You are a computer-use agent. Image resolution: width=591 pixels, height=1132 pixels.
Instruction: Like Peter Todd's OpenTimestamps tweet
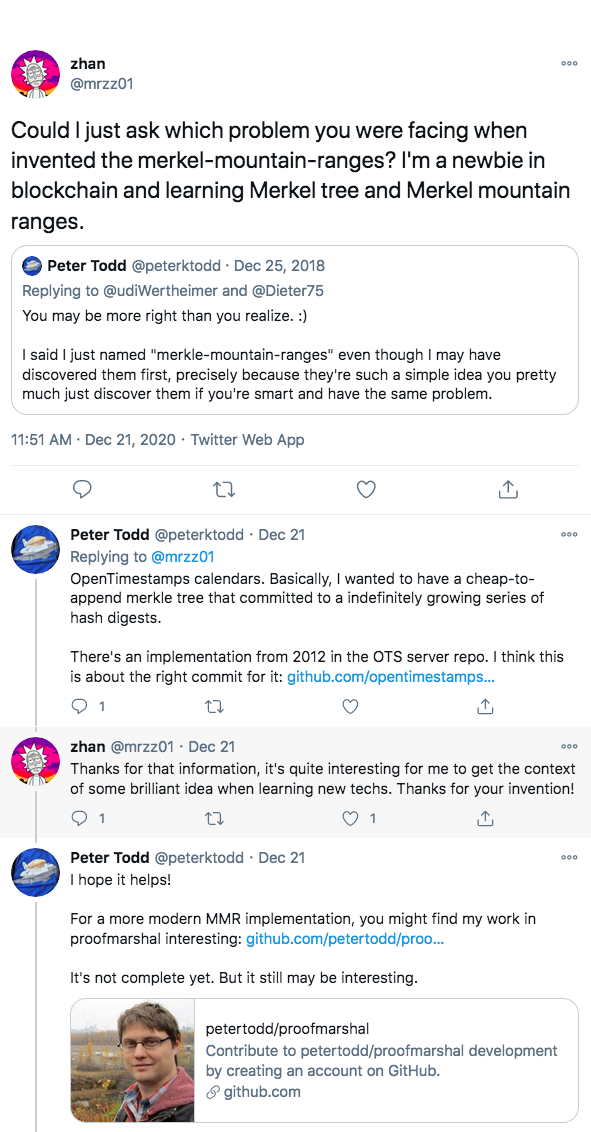coord(350,706)
